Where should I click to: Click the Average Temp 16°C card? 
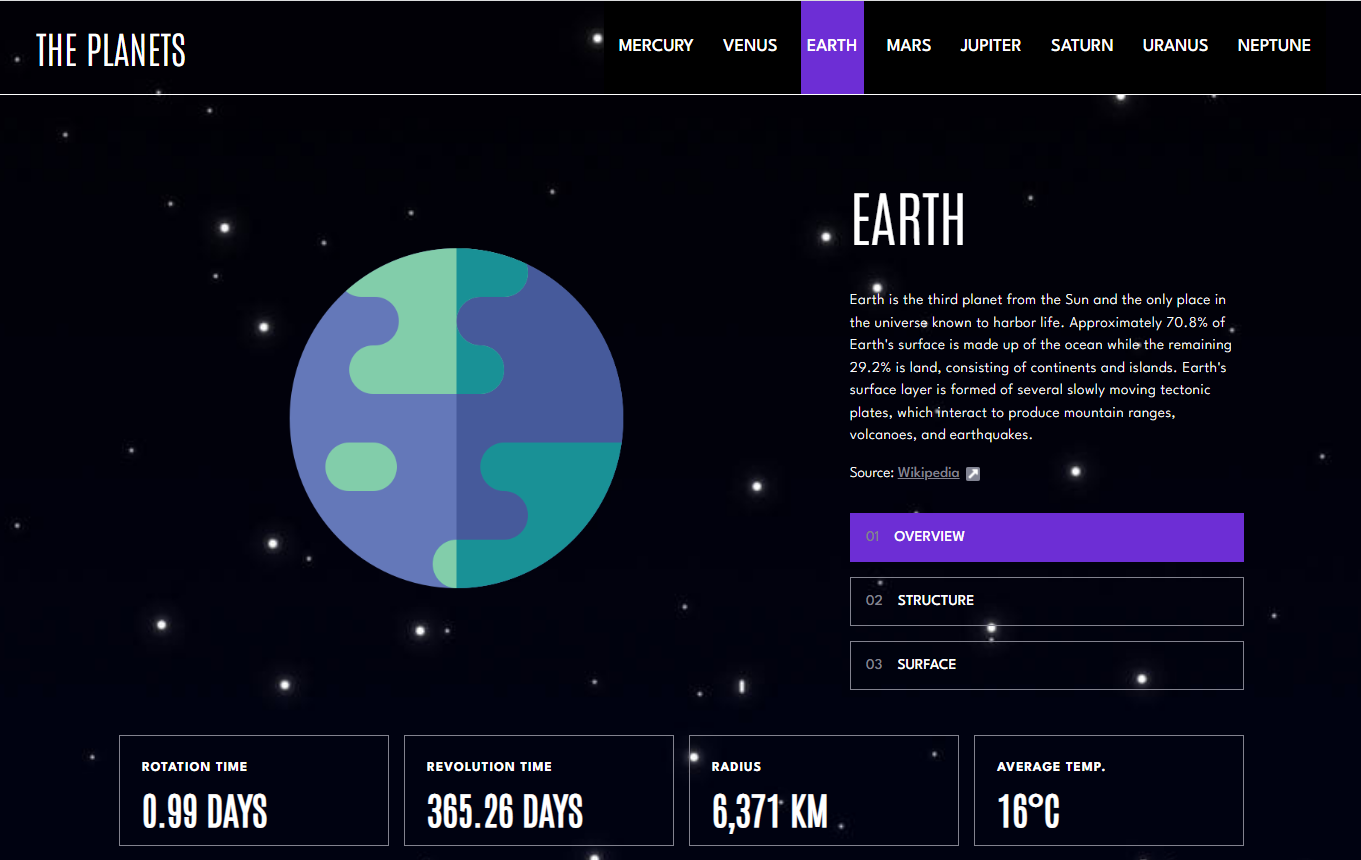point(1109,791)
